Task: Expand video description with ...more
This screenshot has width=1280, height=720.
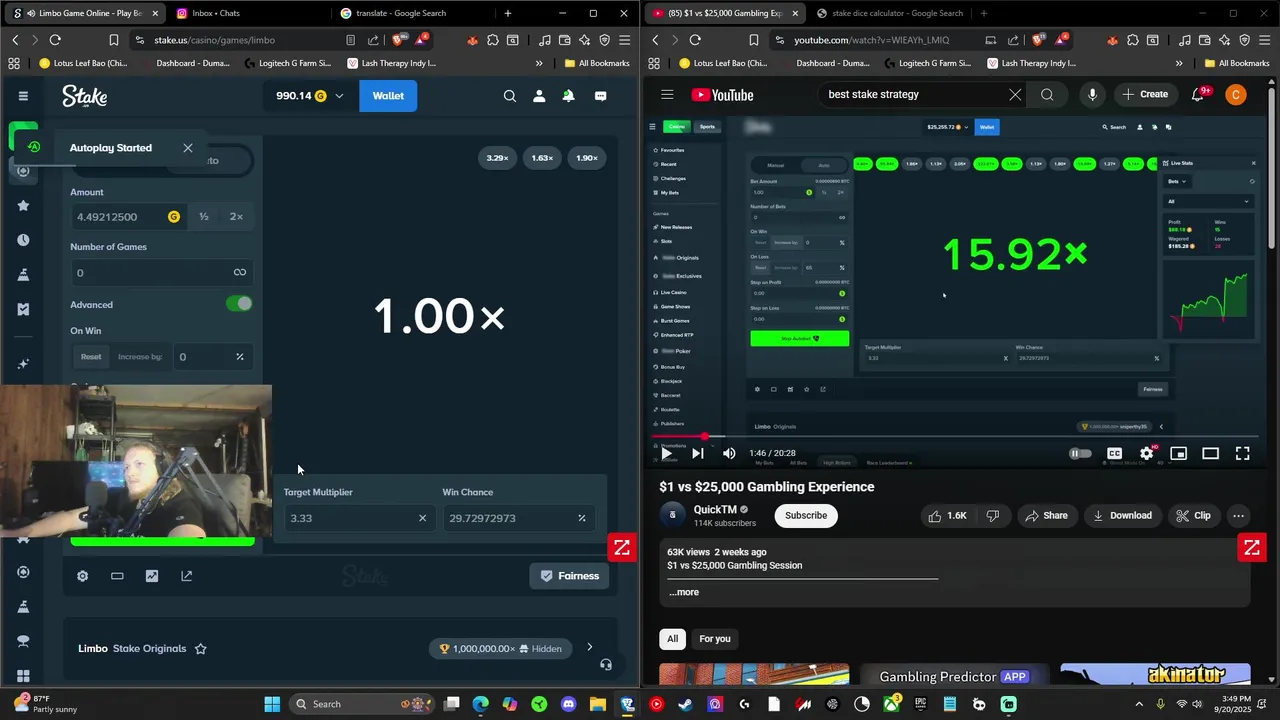Action: pyautogui.click(x=684, y=592)
